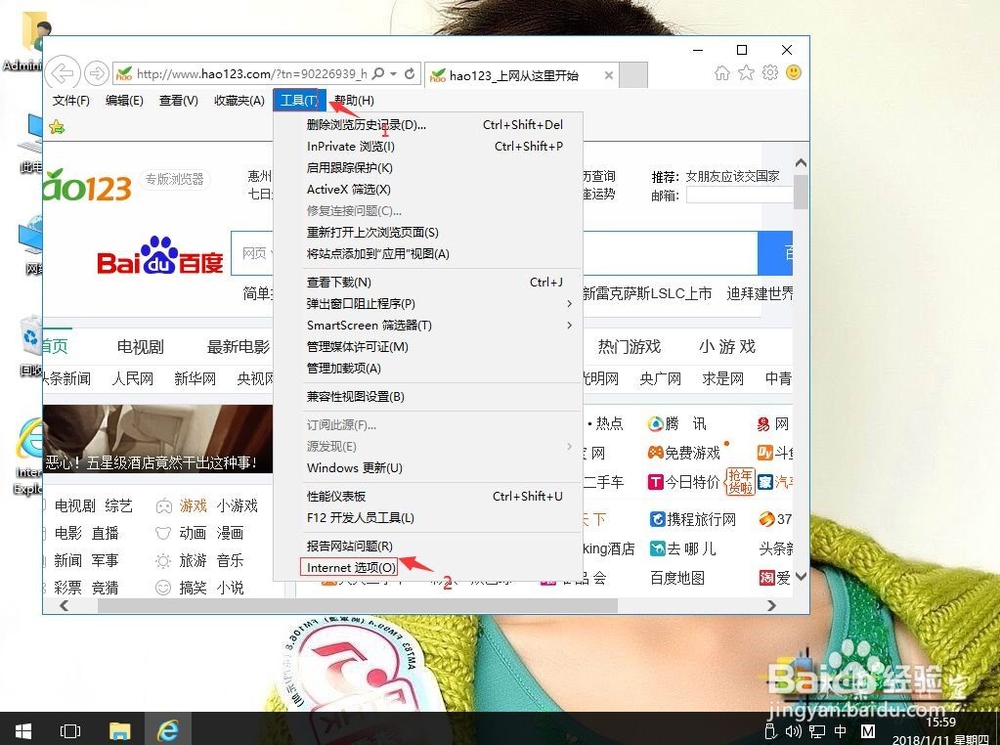Select Internet Explorer taskbar icon
The width and height of the screenshot is (1000, 745).
click(168, 730)
